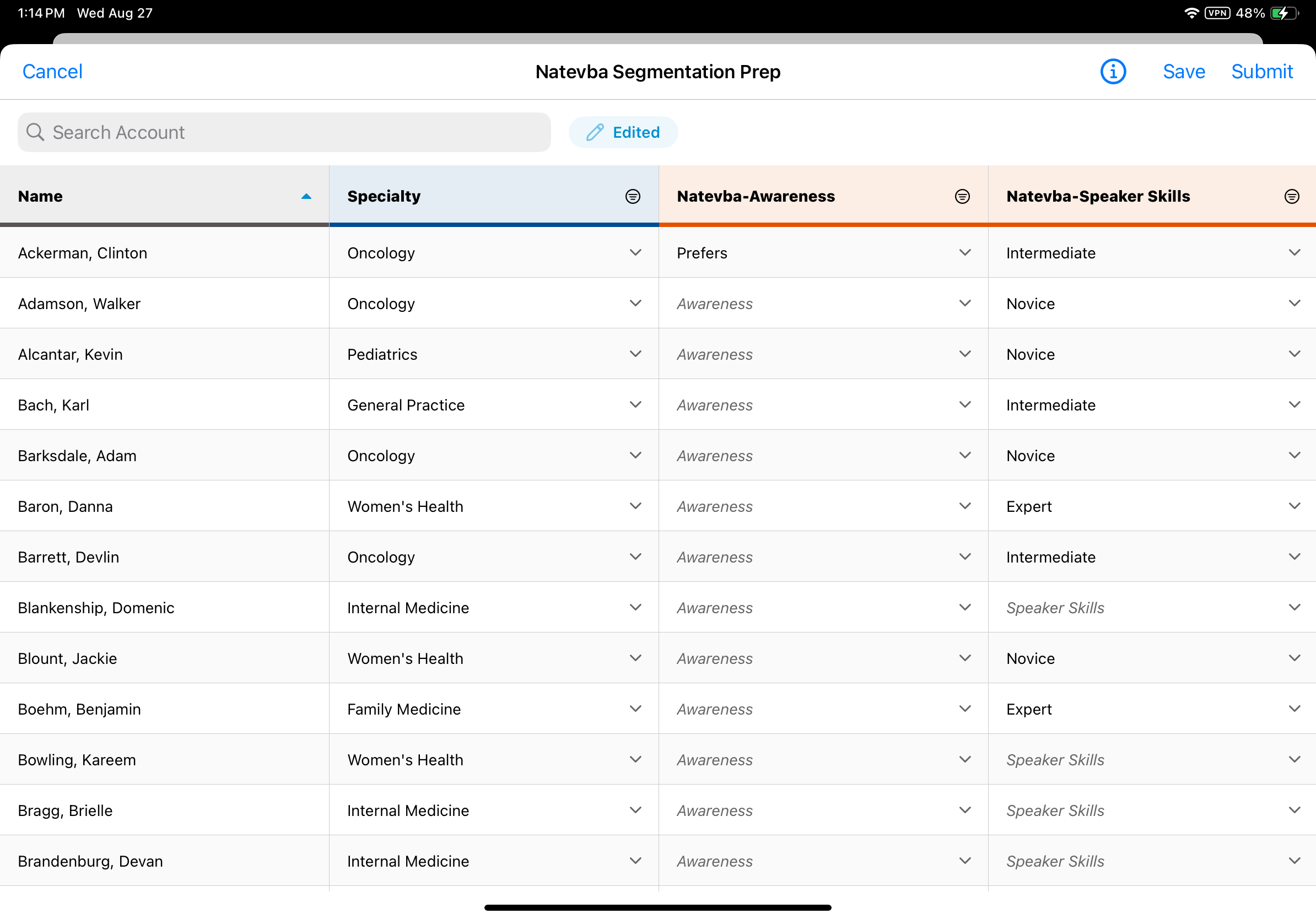Sort by the Name column header
This screenshot has height=919, width=1316.
pyautogui.click(x=40, y=197)
